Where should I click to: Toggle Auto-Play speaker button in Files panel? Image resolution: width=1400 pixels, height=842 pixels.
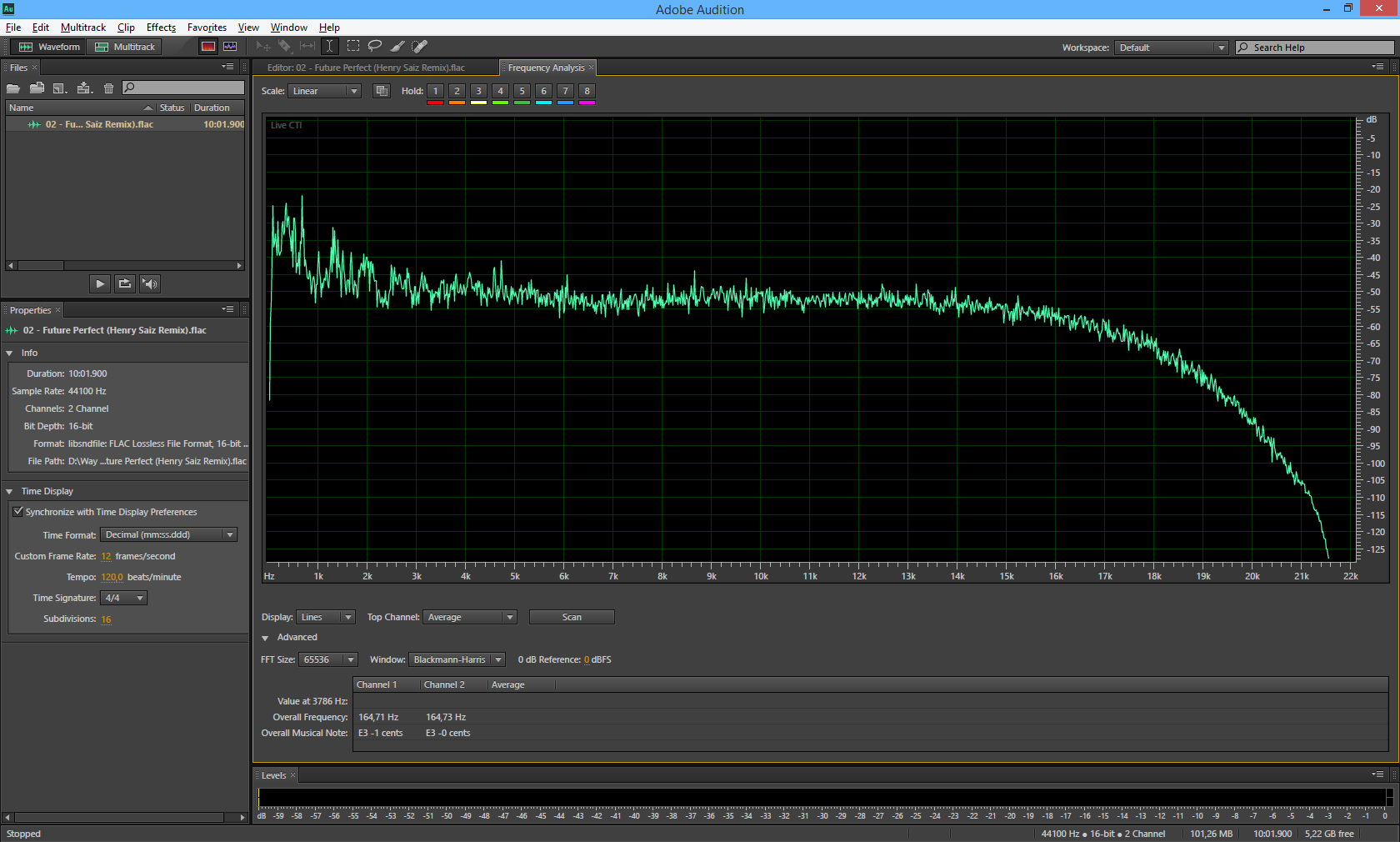150,284
